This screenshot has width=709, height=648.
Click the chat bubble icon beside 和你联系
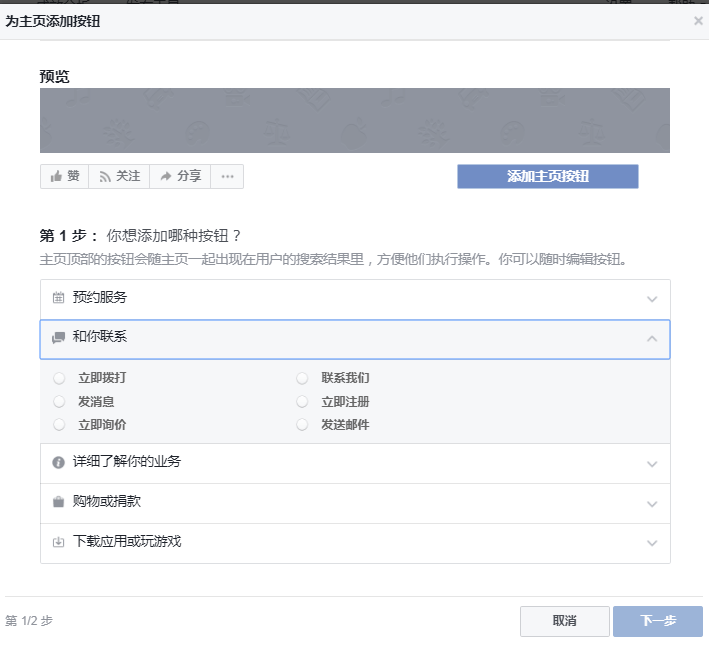coord(58,337)
